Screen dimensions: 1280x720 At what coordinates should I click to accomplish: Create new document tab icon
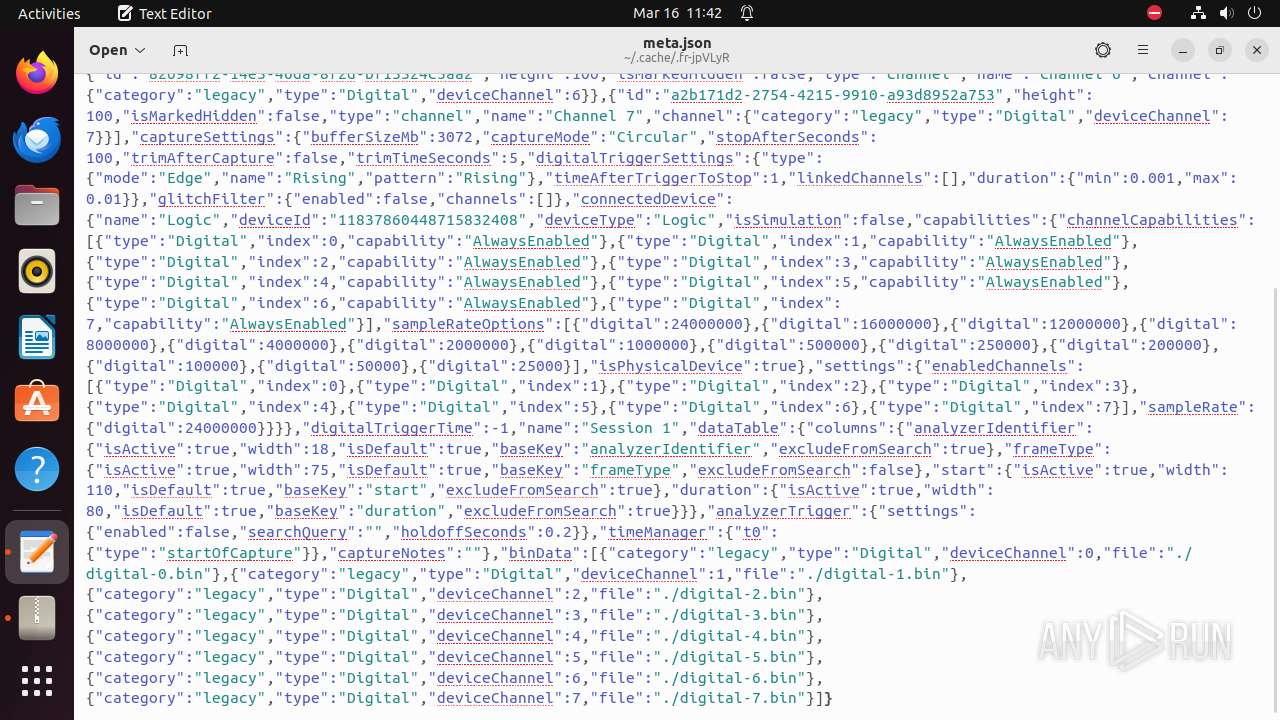click(180, 50)
